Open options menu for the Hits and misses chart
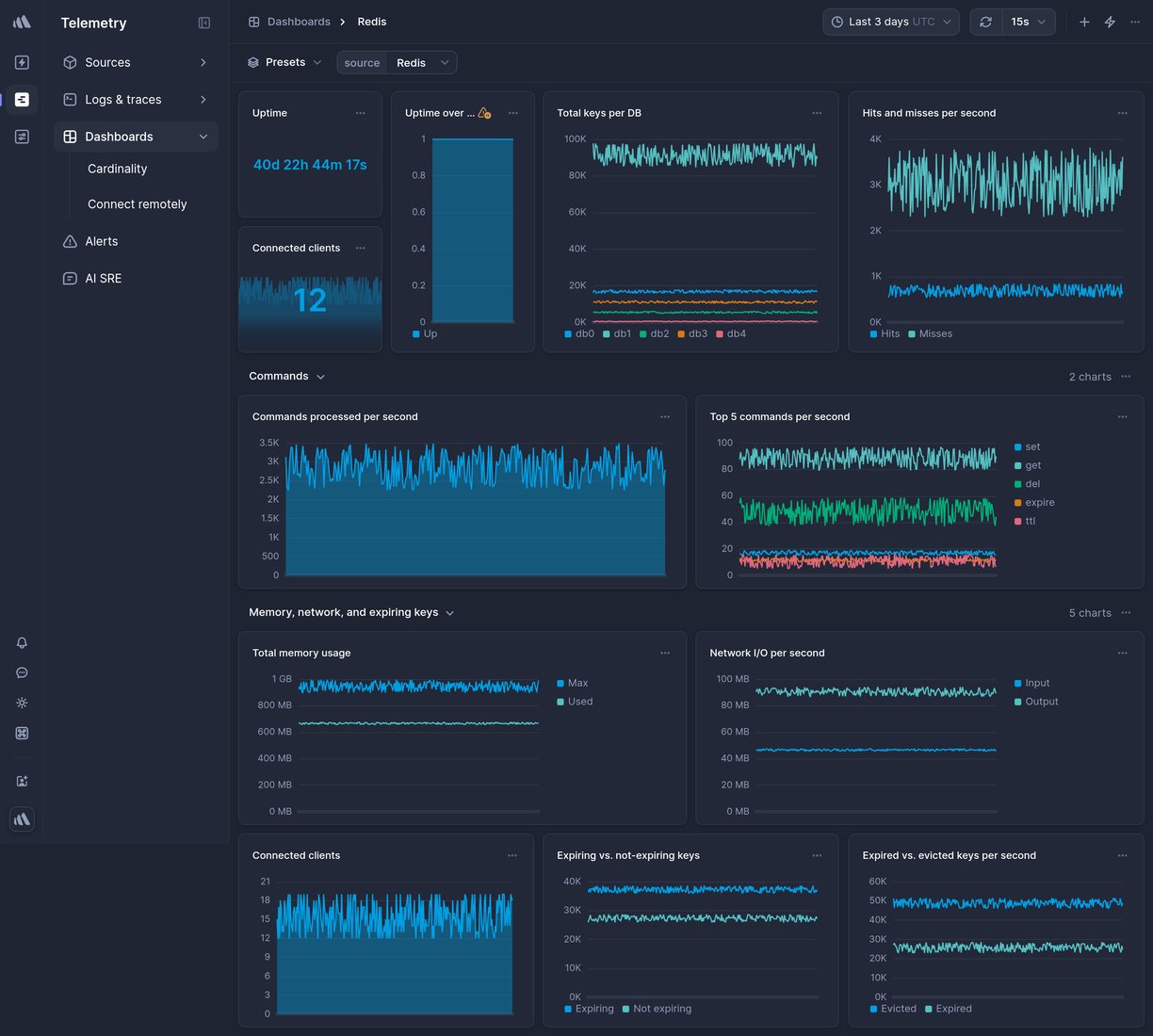 click(1122, 113)
